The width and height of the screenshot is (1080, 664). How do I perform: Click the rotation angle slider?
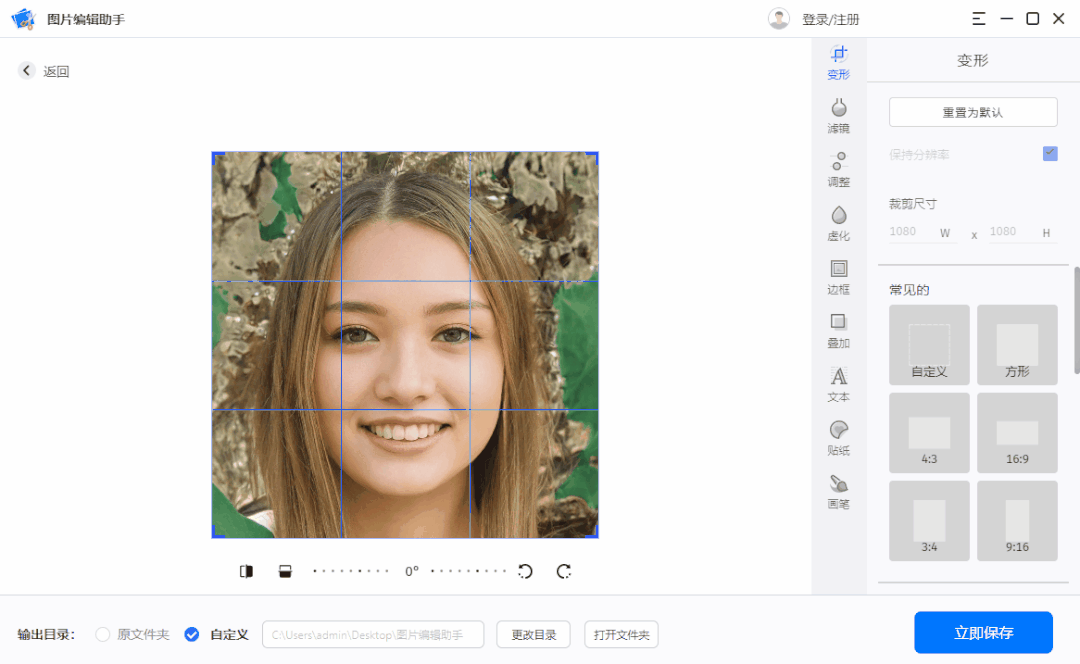point(410,570)
